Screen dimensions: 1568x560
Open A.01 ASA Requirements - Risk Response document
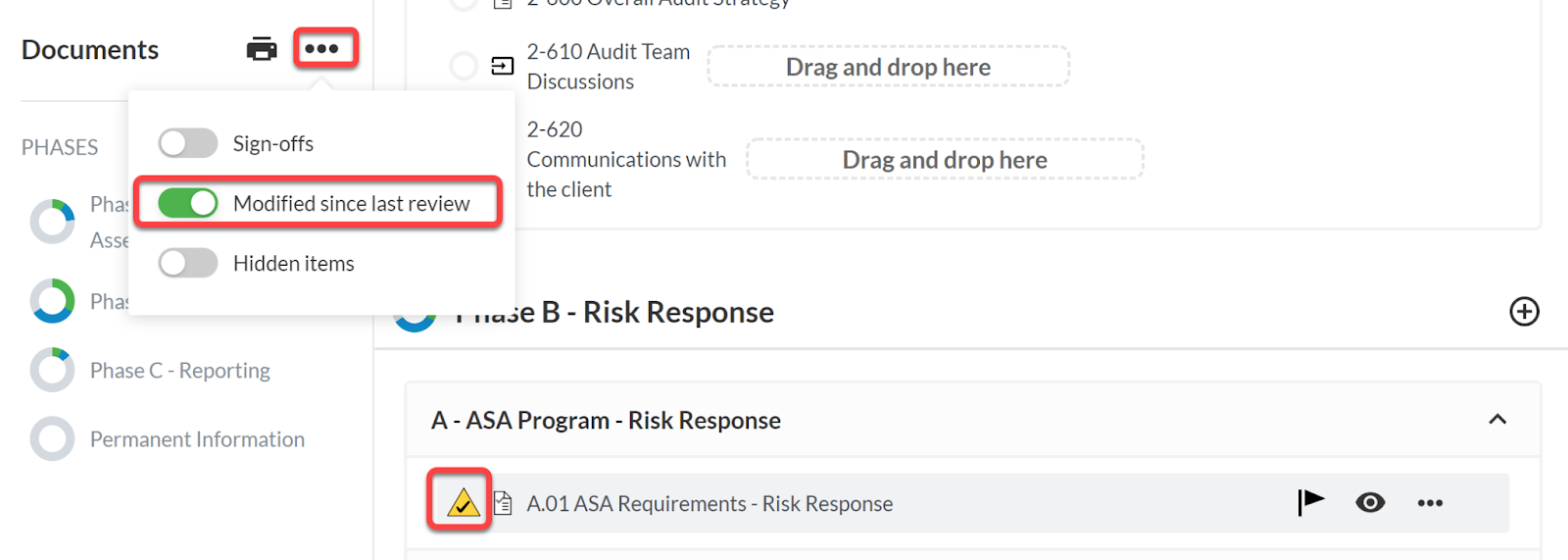[x=710, y=503]
